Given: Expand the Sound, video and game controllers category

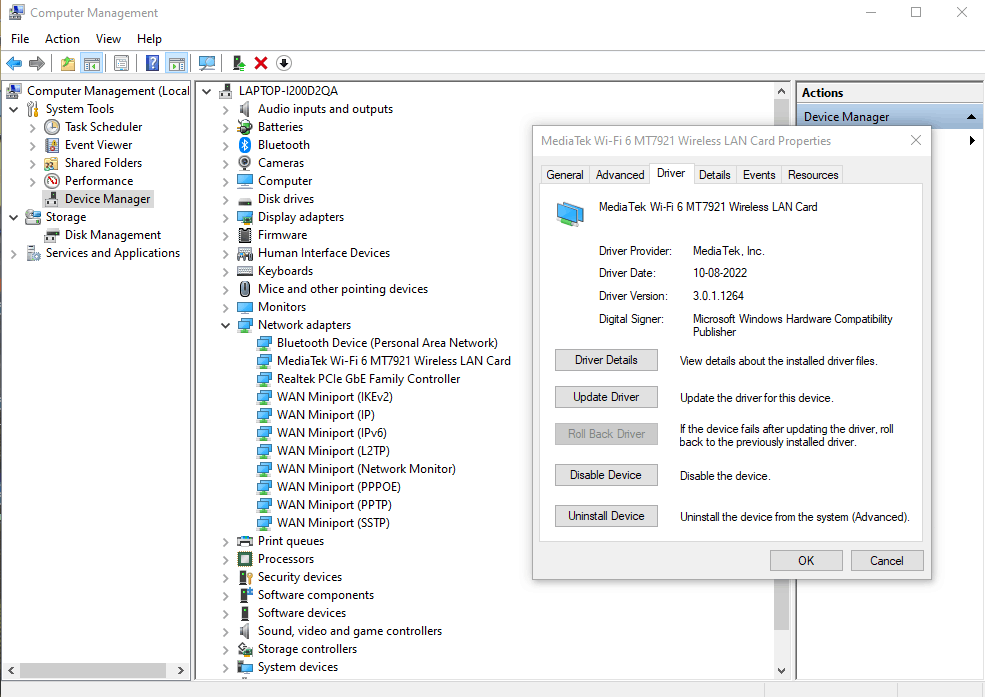Looking at the screenshot, I should pos(226,631).
